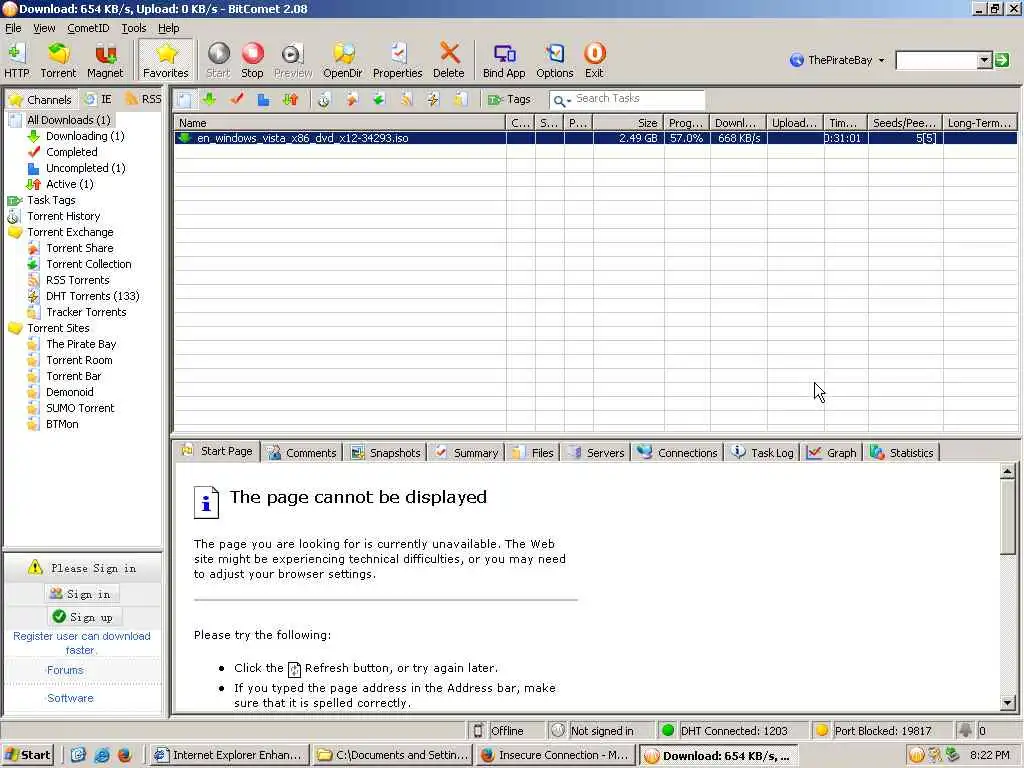The width and height of the screenshot is (1024, 768).
Task: Click into the Search Tasks field
Action: [639, 99]
